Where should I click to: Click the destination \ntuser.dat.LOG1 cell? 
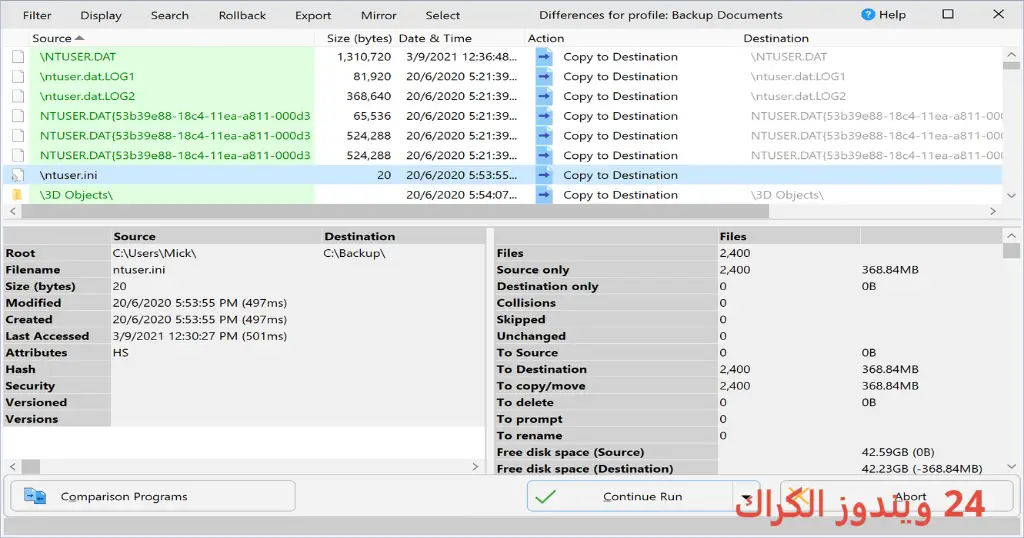798,76
